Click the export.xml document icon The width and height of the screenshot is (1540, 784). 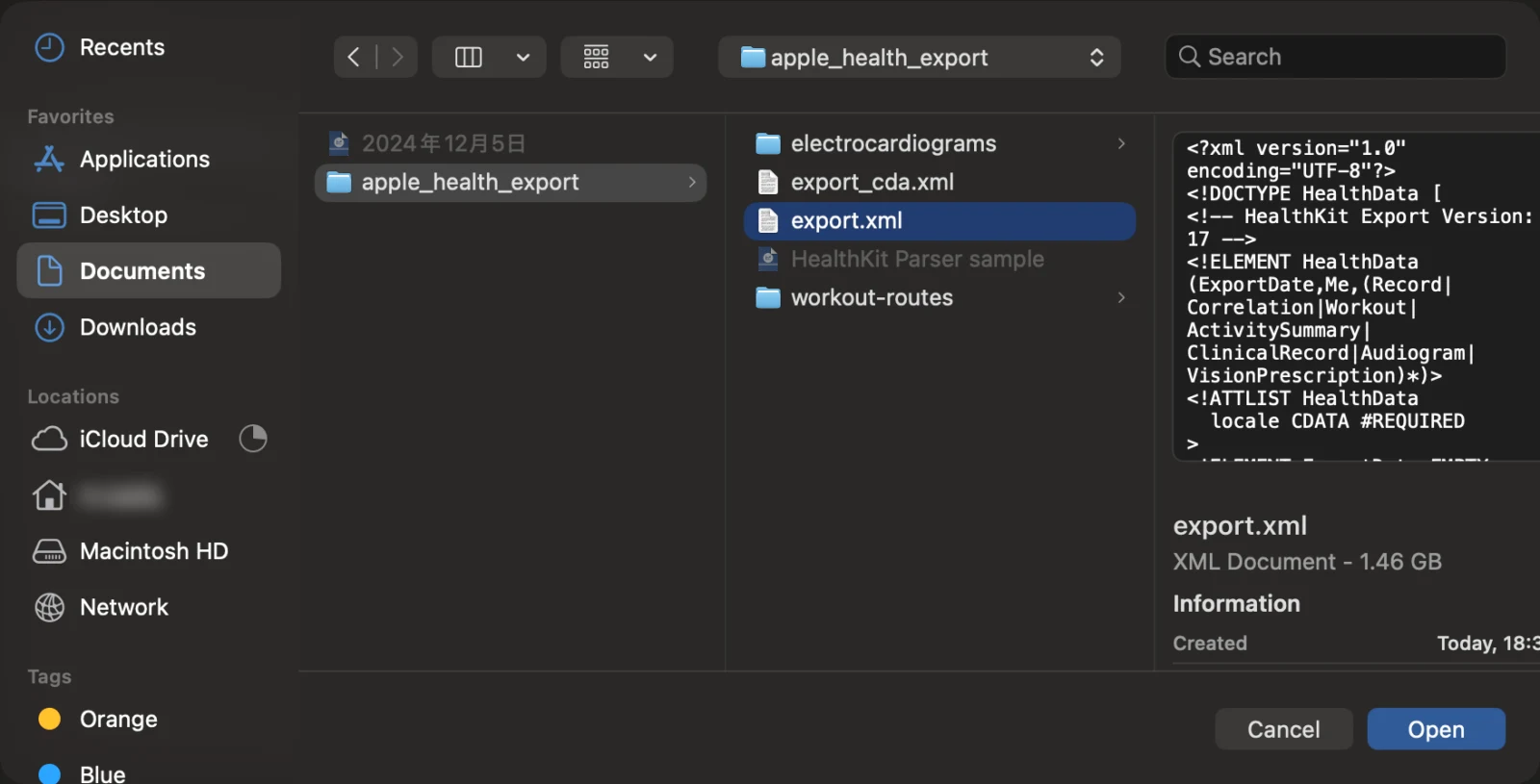coord(768,220)
